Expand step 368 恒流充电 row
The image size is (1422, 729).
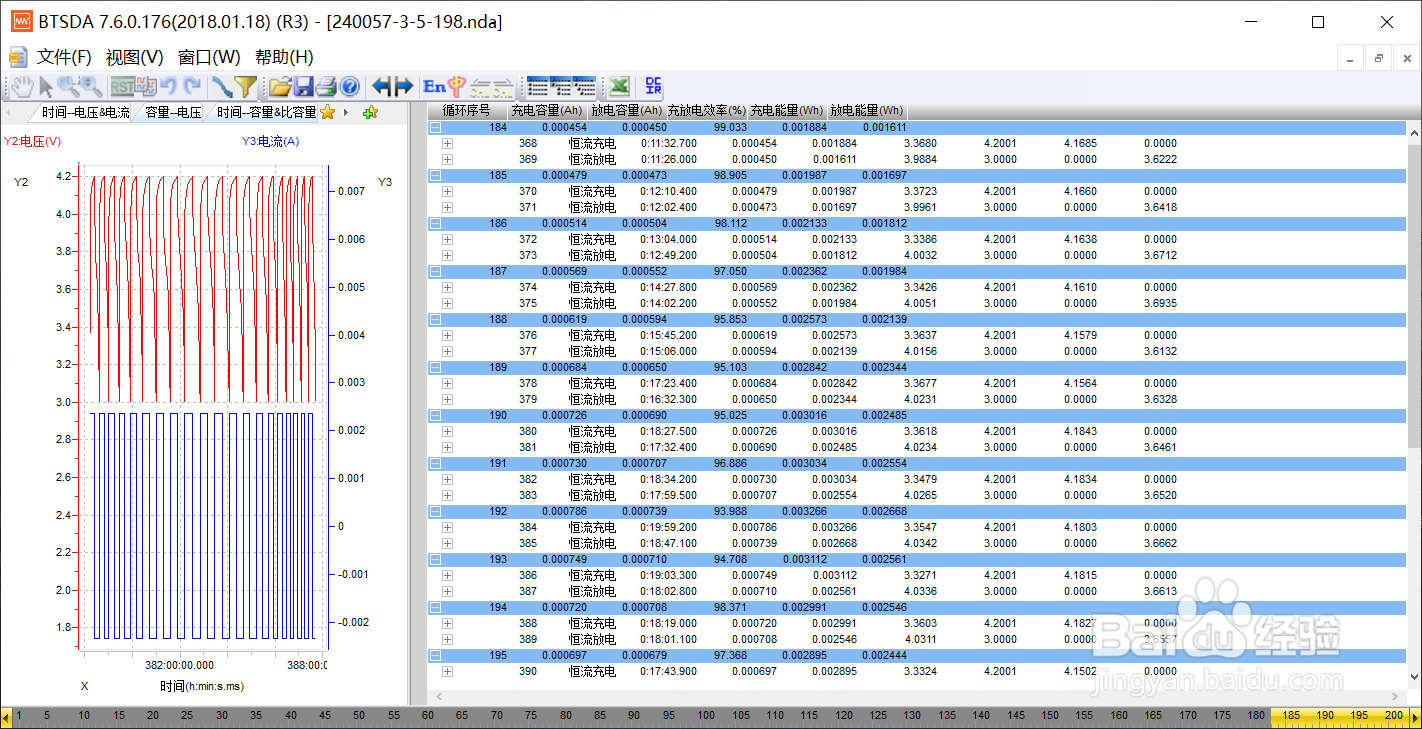coord(447,143)
